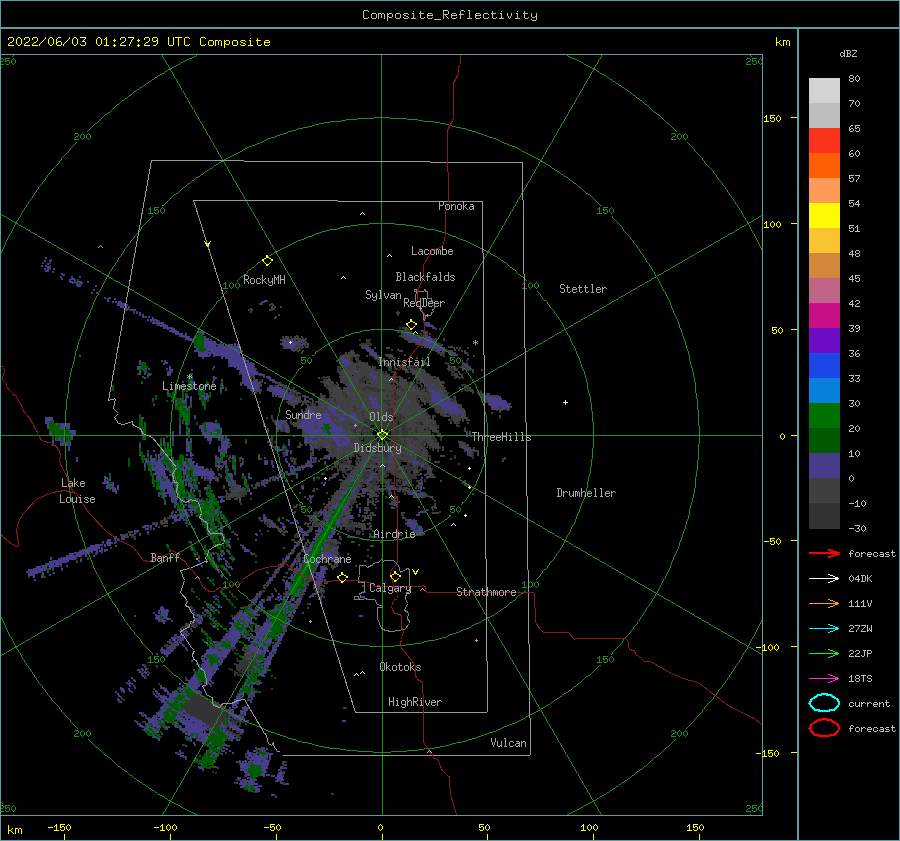Select the red 60-65 dBZ color swatch
Image resolution: width=900 pixels, height=841 pixels.
[824, 140]
